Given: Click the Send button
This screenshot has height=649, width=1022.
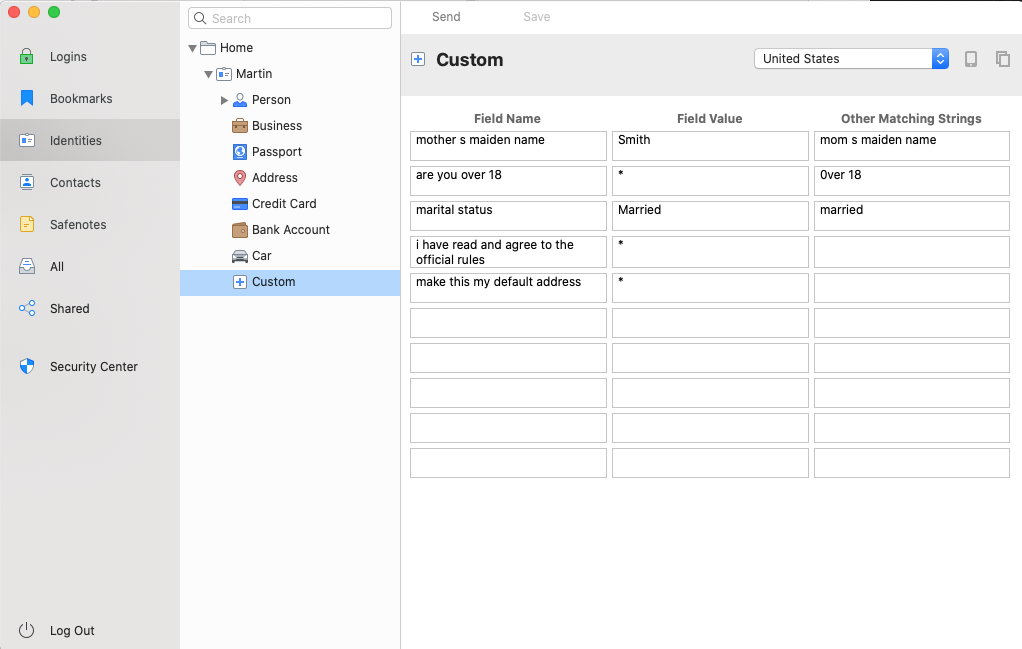Looking at the screenshot, I should (x=446, y=16).
